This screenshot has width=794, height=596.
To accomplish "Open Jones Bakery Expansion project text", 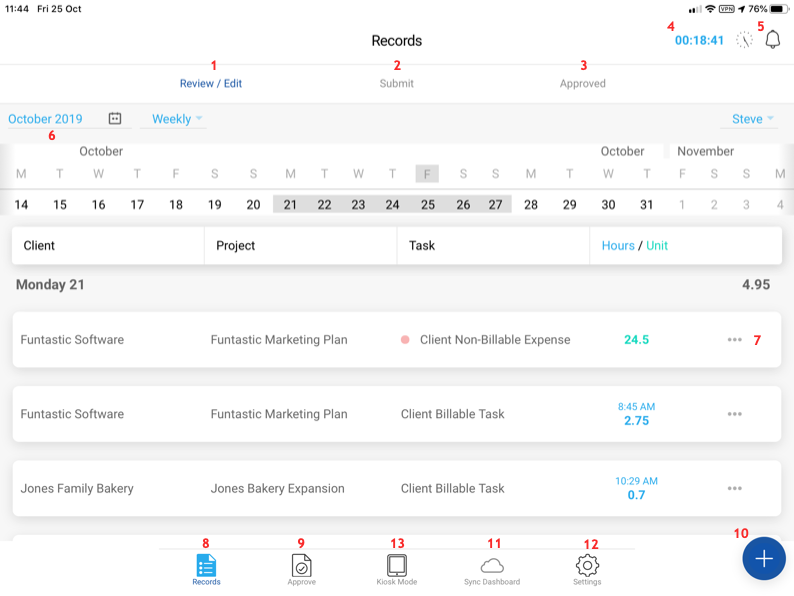I will pos(277,488).
